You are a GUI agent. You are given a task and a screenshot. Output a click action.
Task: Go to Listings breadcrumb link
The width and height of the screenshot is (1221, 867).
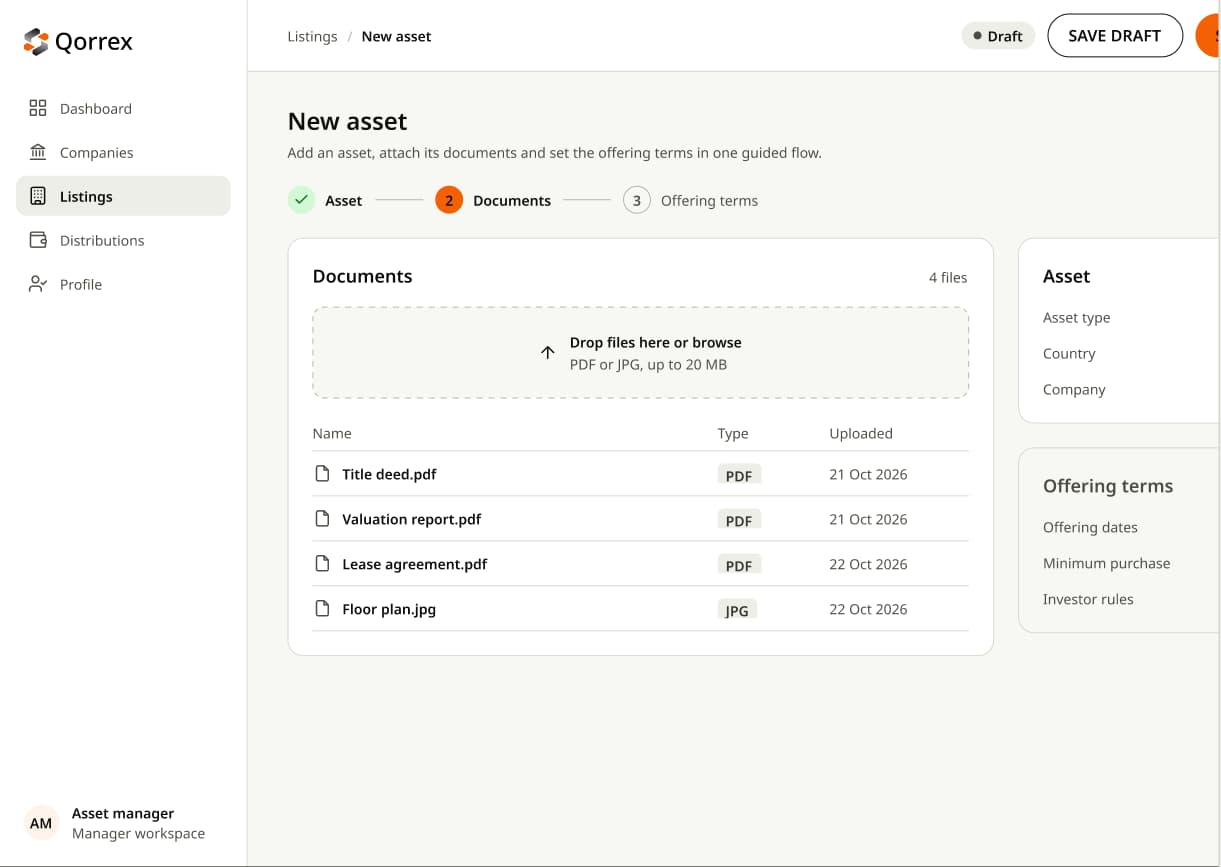tap(312, 36)
